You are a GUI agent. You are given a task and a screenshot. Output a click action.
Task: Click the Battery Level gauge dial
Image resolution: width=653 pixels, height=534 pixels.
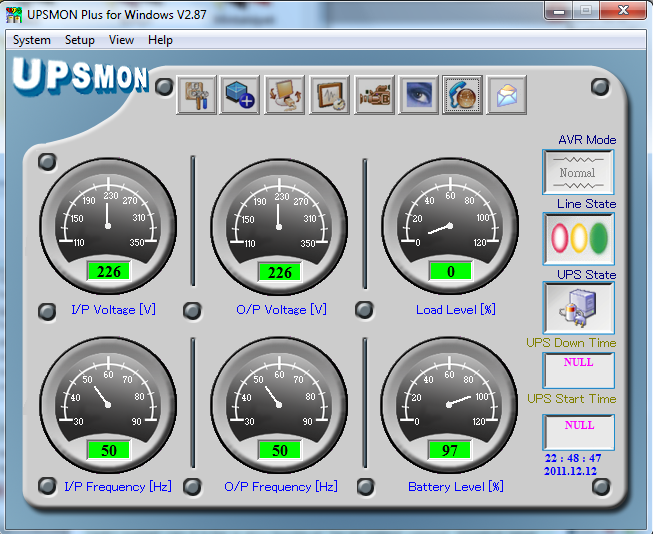click(x=449, y=405)
